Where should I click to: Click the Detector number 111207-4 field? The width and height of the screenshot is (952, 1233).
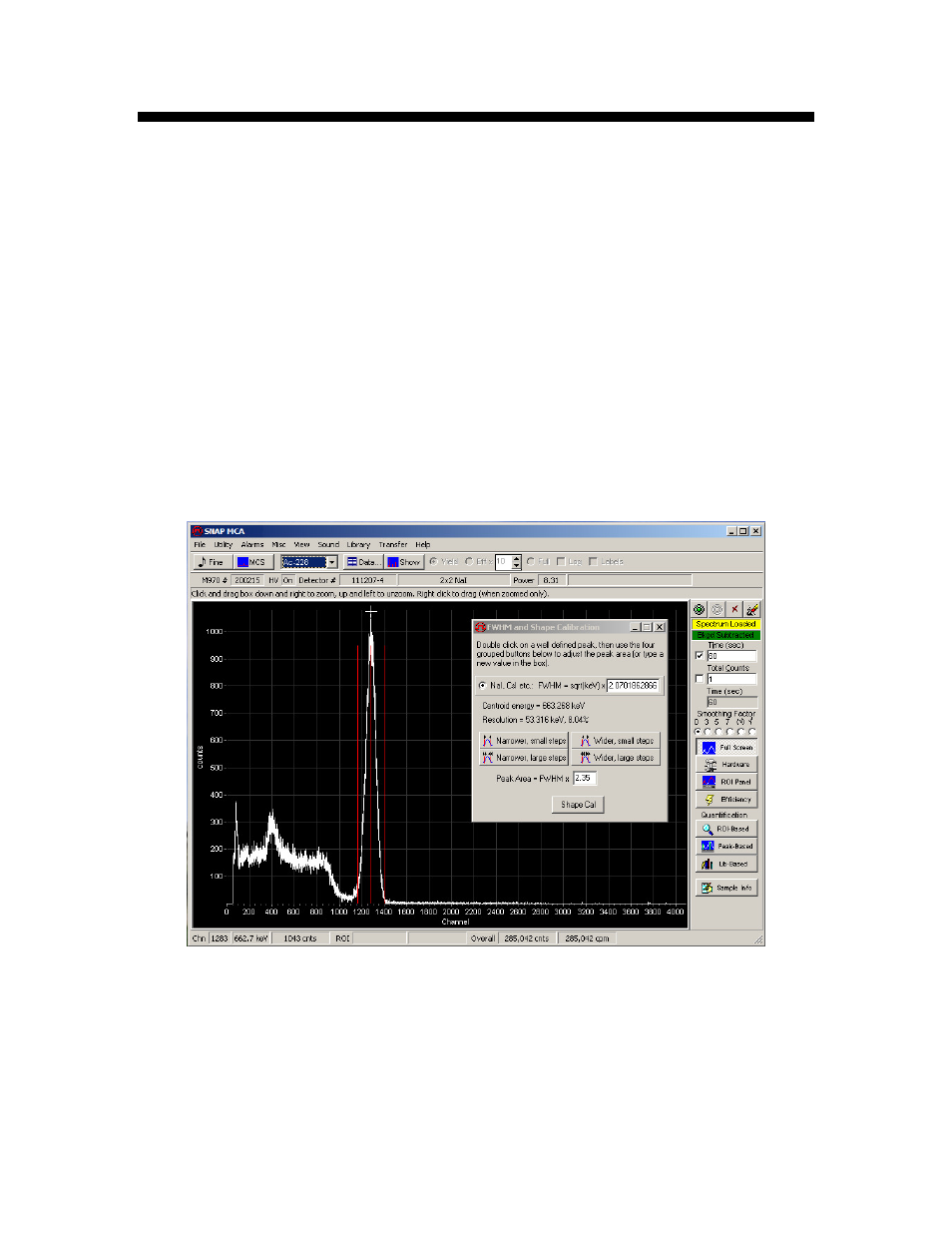(367, 580)
